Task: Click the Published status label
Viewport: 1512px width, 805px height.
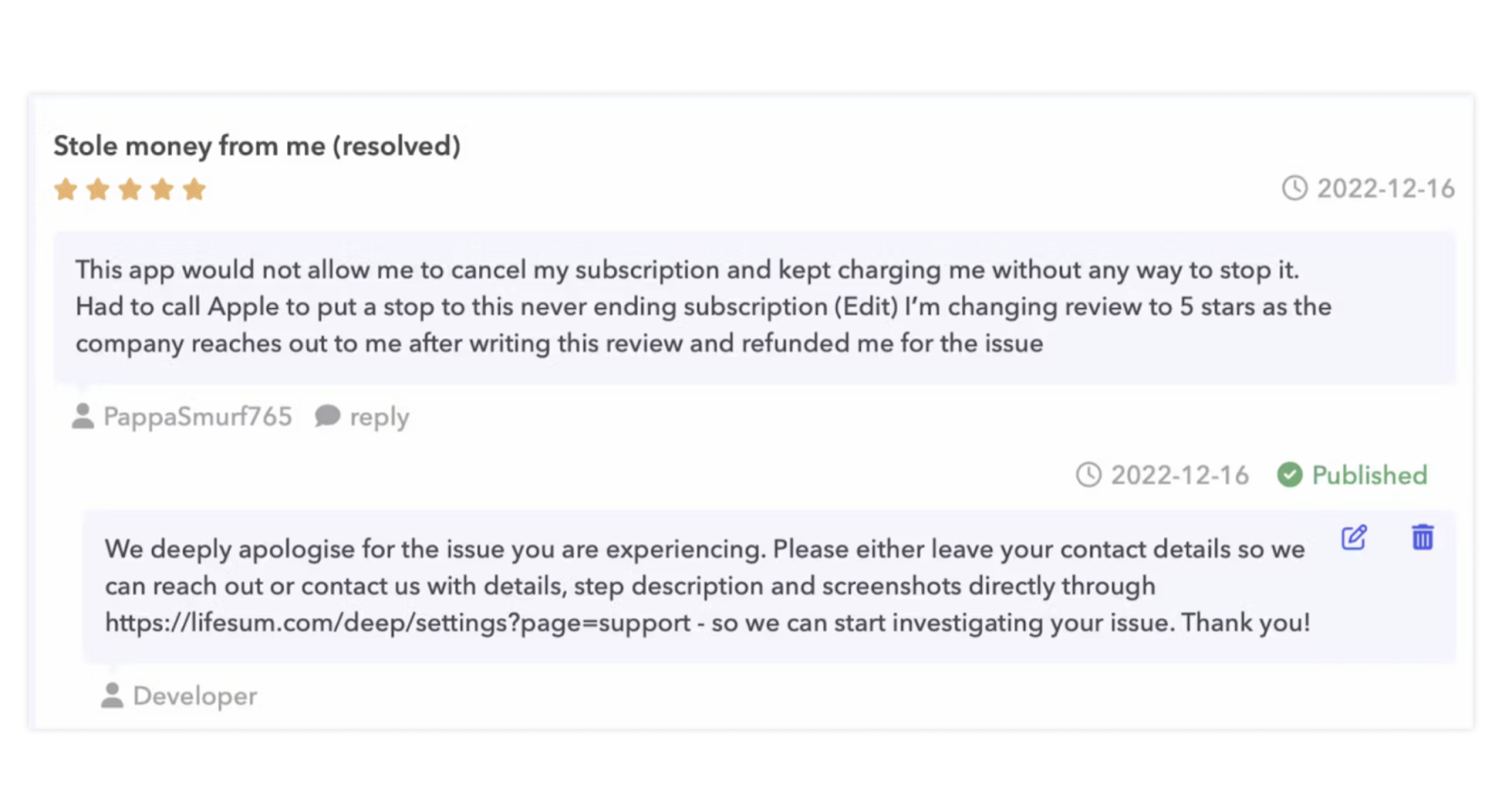Action: point(1369,474)
